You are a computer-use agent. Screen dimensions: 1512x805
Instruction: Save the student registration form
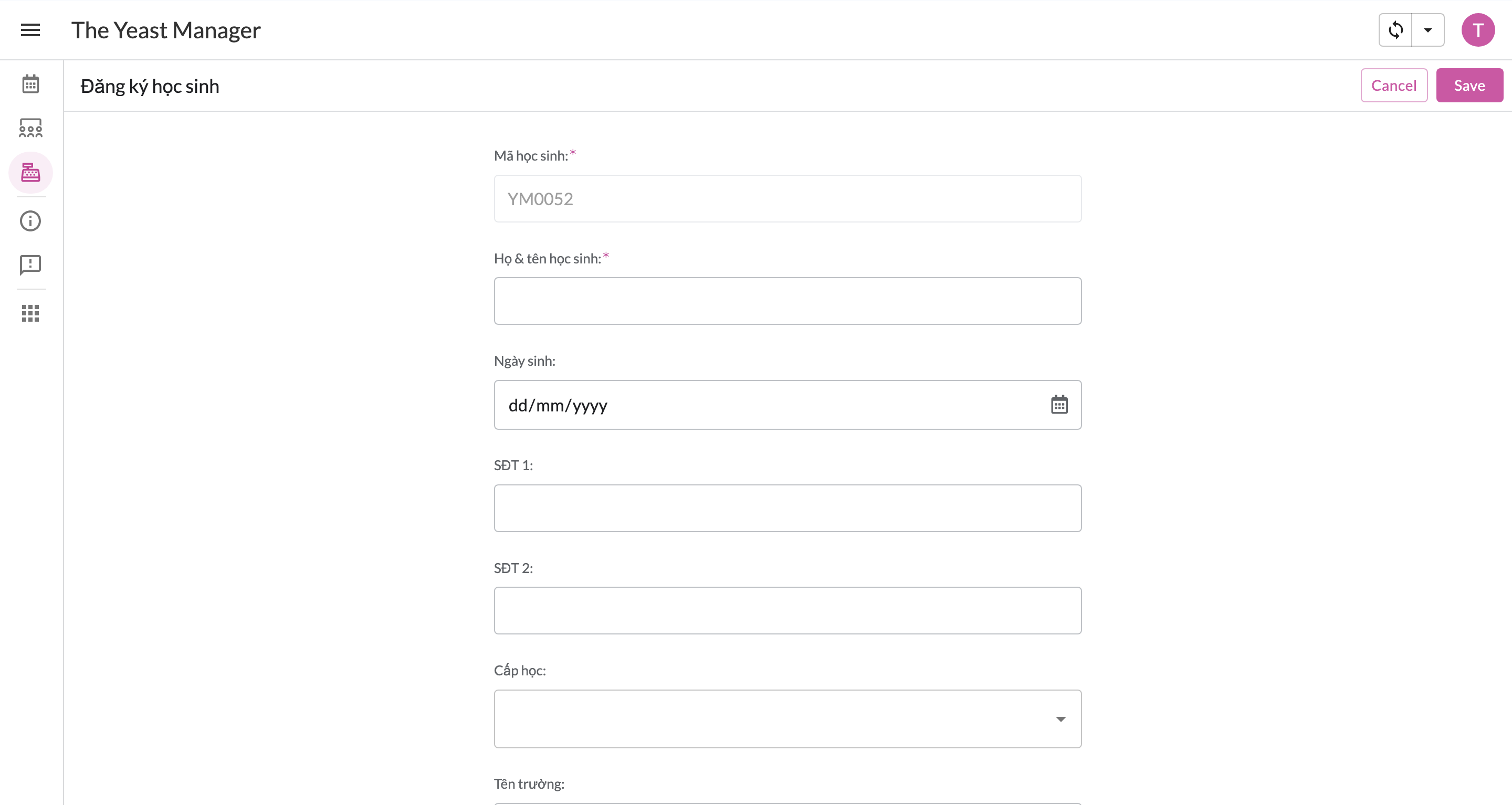(x=1469, y=86)
